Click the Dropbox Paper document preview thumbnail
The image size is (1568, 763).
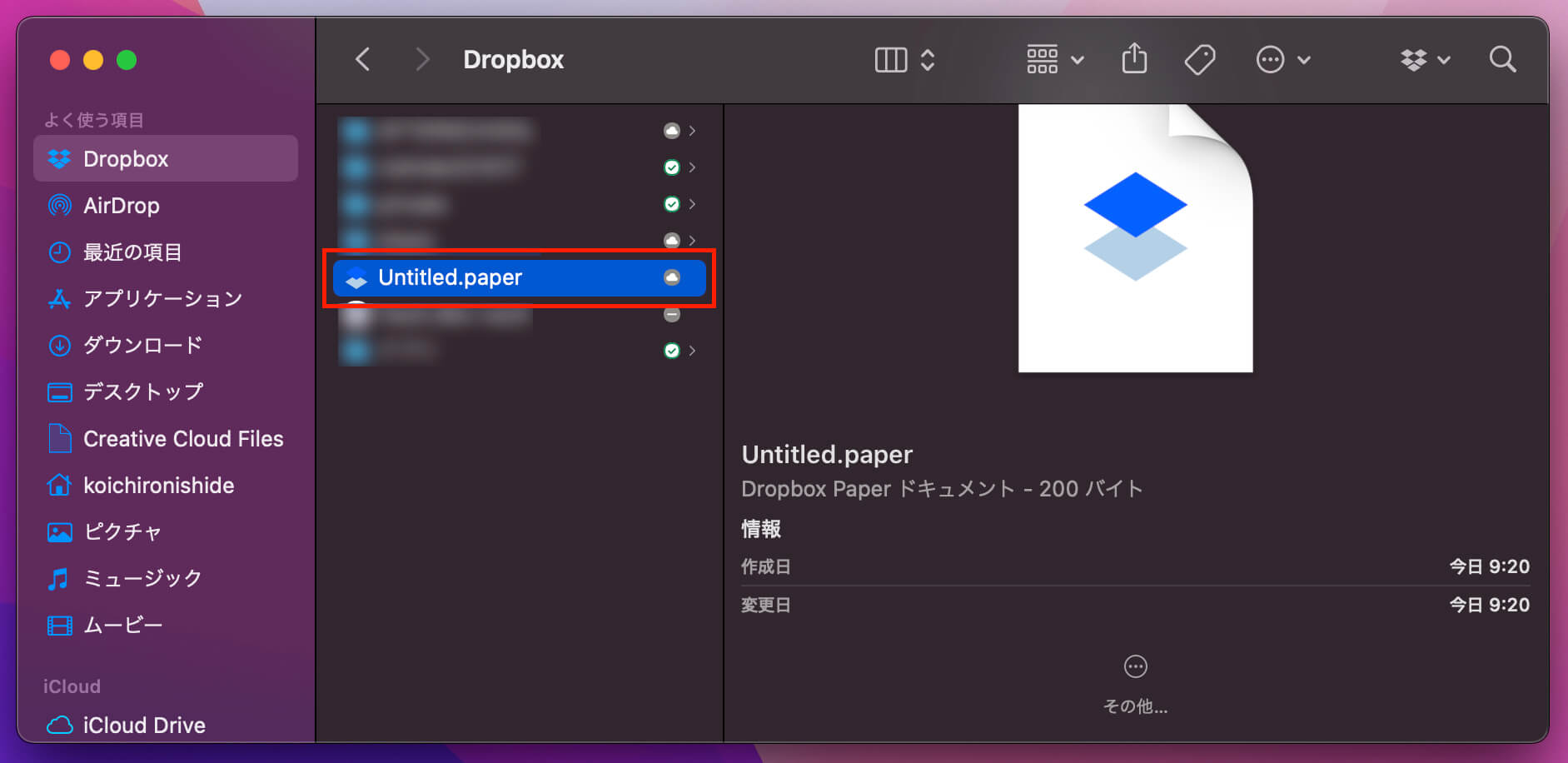tap(1135, 238)
